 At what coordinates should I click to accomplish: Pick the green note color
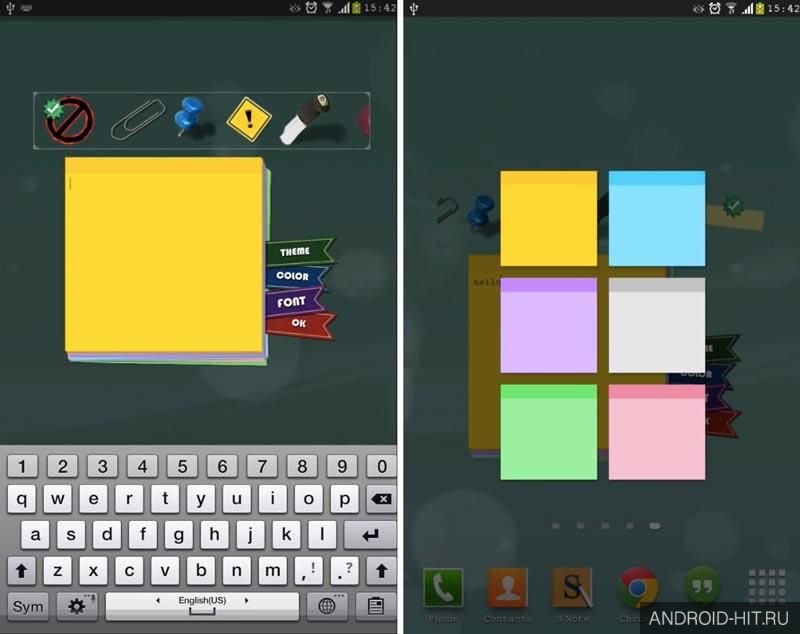click(x=548, y=432)
